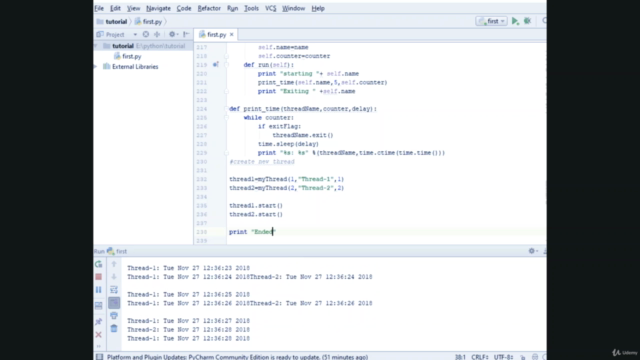Click the Platform and Plugin Updates status message
This screenshot has height=360, width=640.
pos(238,357)
